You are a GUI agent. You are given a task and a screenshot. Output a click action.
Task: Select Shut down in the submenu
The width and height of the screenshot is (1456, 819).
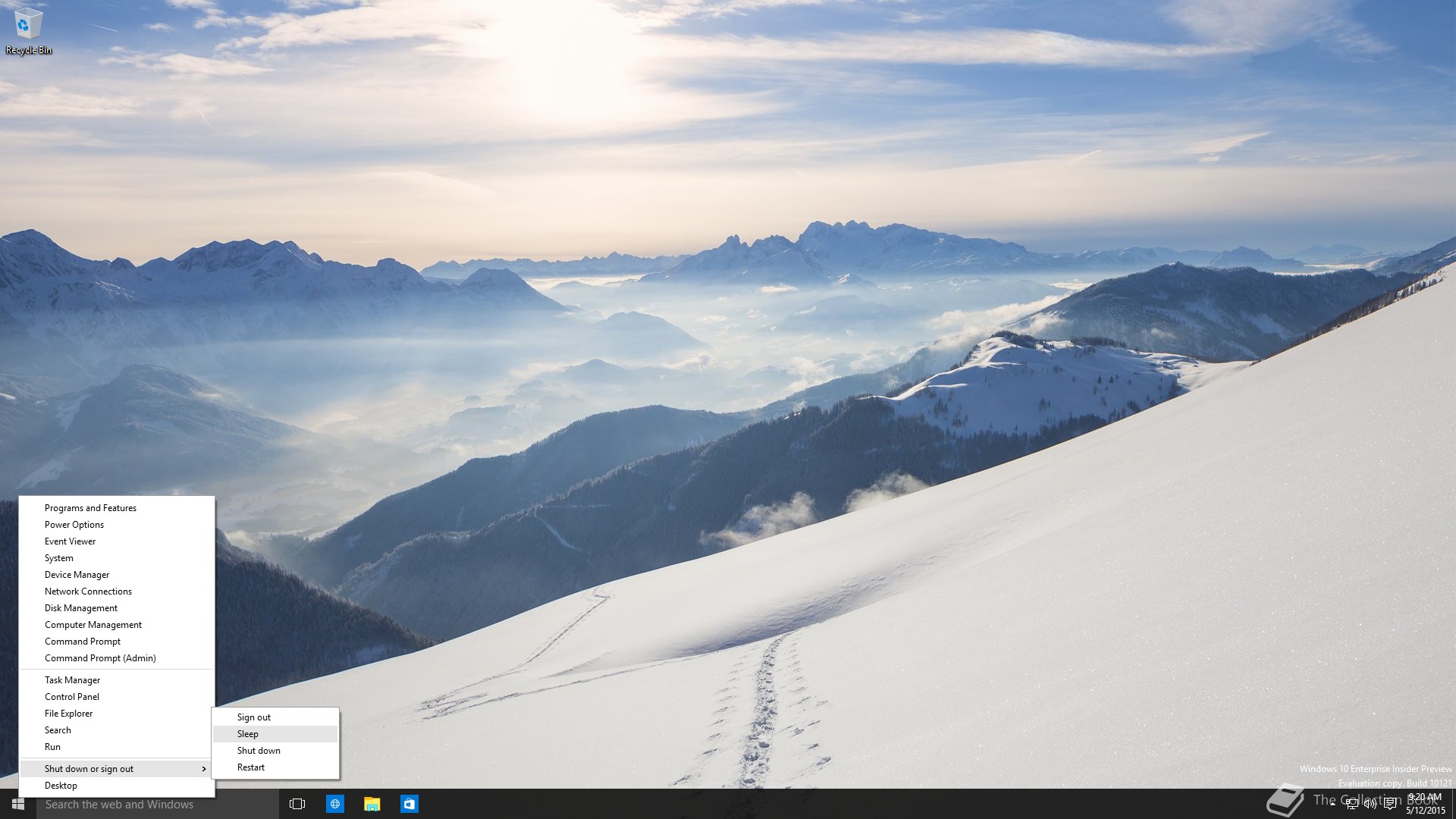(x=275, y=751)
